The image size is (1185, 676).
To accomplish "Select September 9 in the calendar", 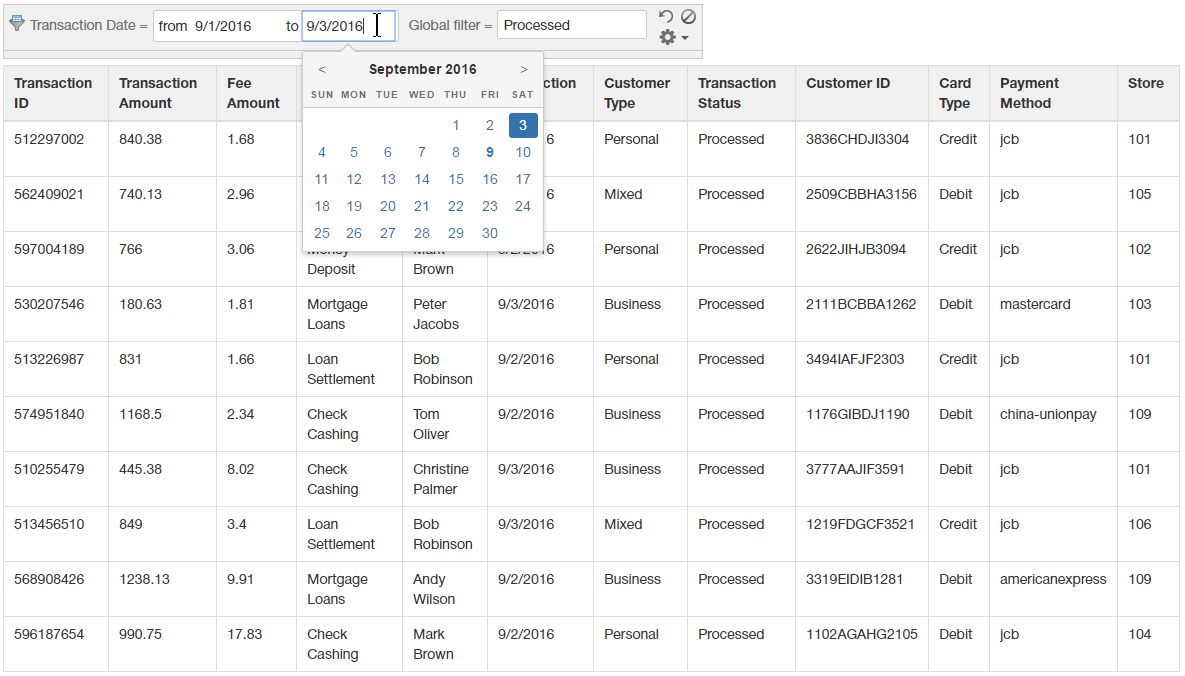I will [490, 152].
